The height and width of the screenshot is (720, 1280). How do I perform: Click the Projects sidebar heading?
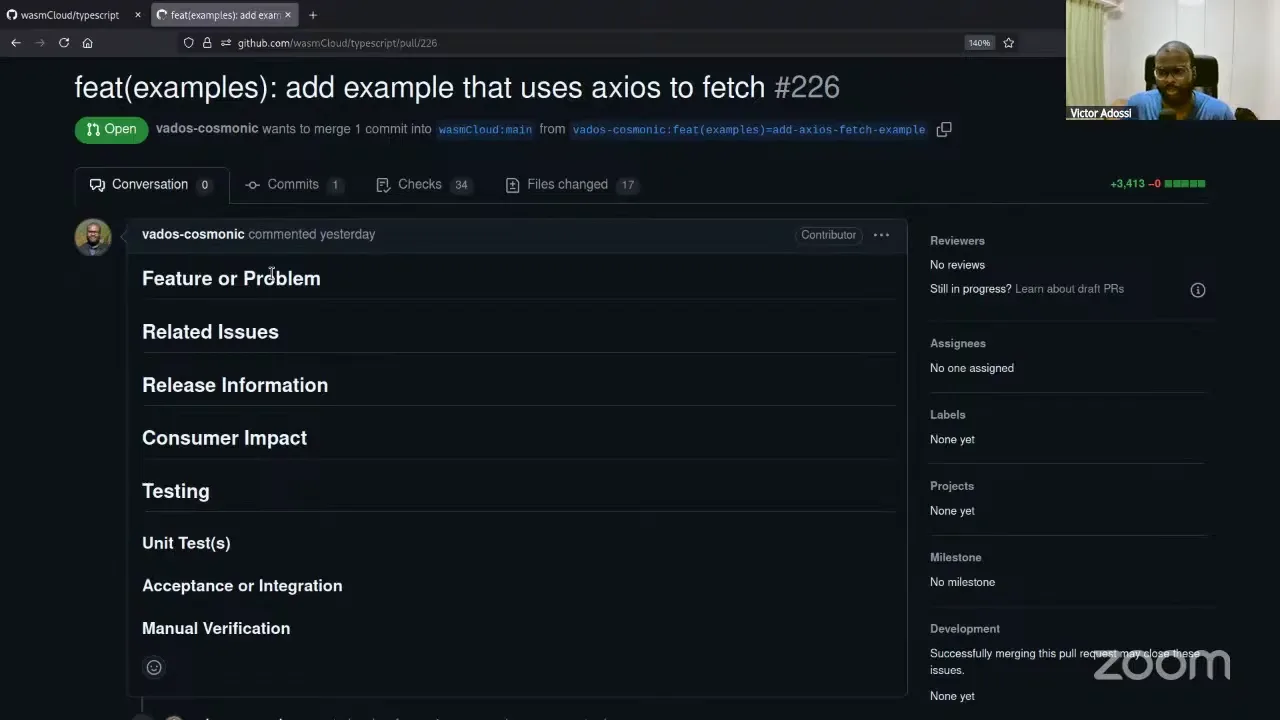click(952, 486)
